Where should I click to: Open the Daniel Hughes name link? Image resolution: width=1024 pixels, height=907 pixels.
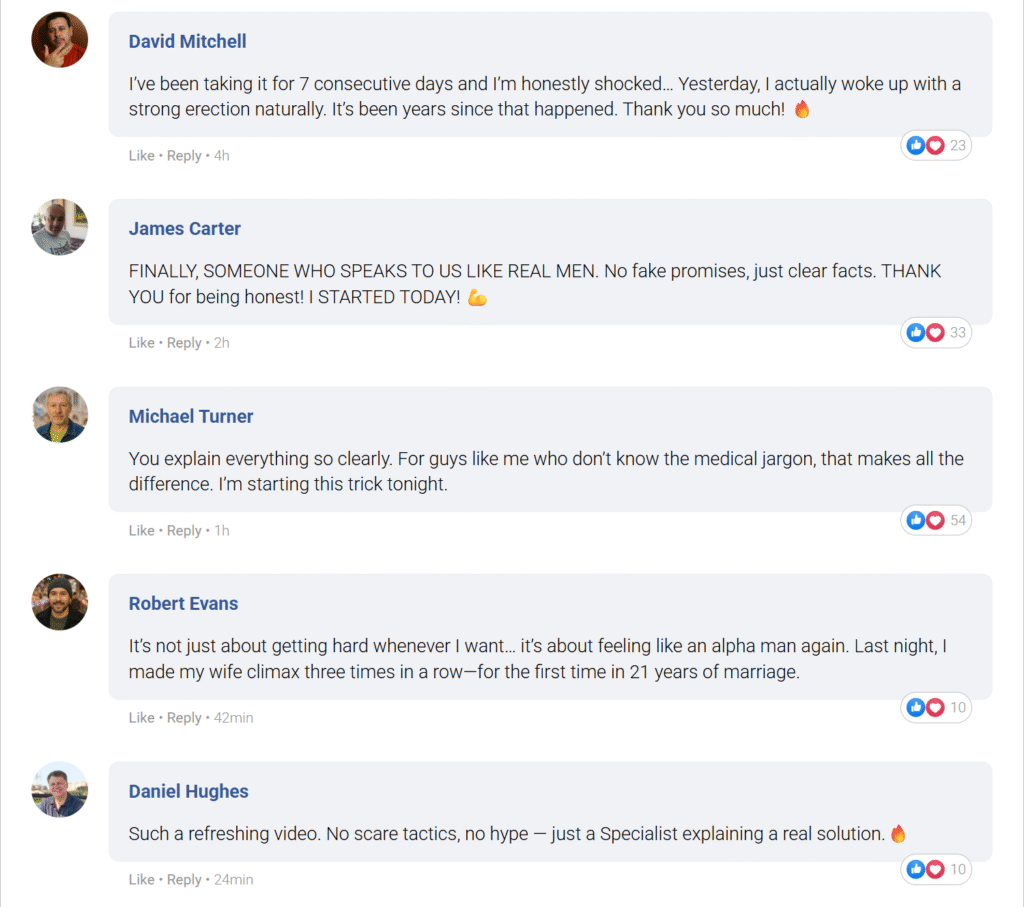tap(188, 791)
